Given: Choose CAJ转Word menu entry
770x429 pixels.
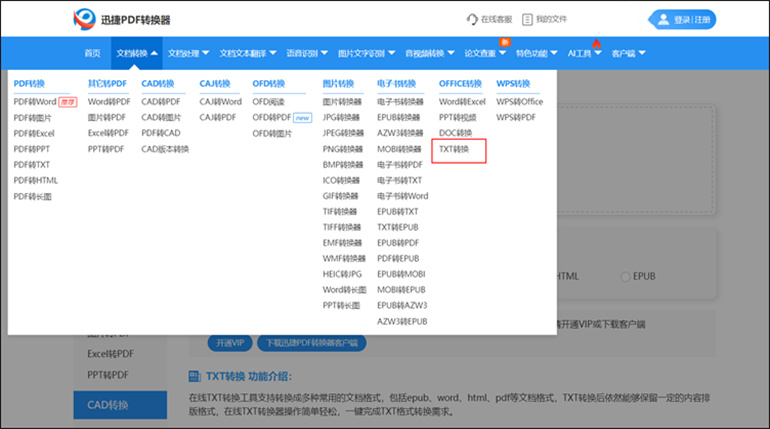Looking at the screenshot, I should pyautogui.click(x=220, y=102).
